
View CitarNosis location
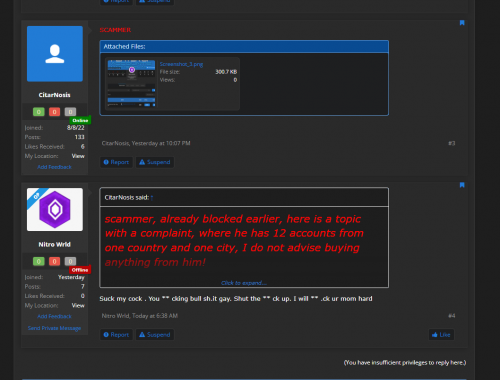coord(78,156)
